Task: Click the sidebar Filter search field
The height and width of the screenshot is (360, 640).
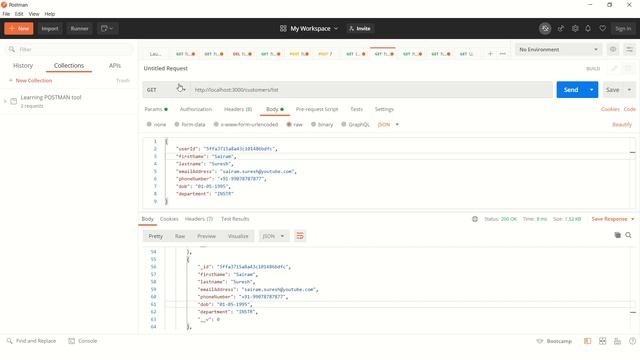Action: click(x=69, y=49)
